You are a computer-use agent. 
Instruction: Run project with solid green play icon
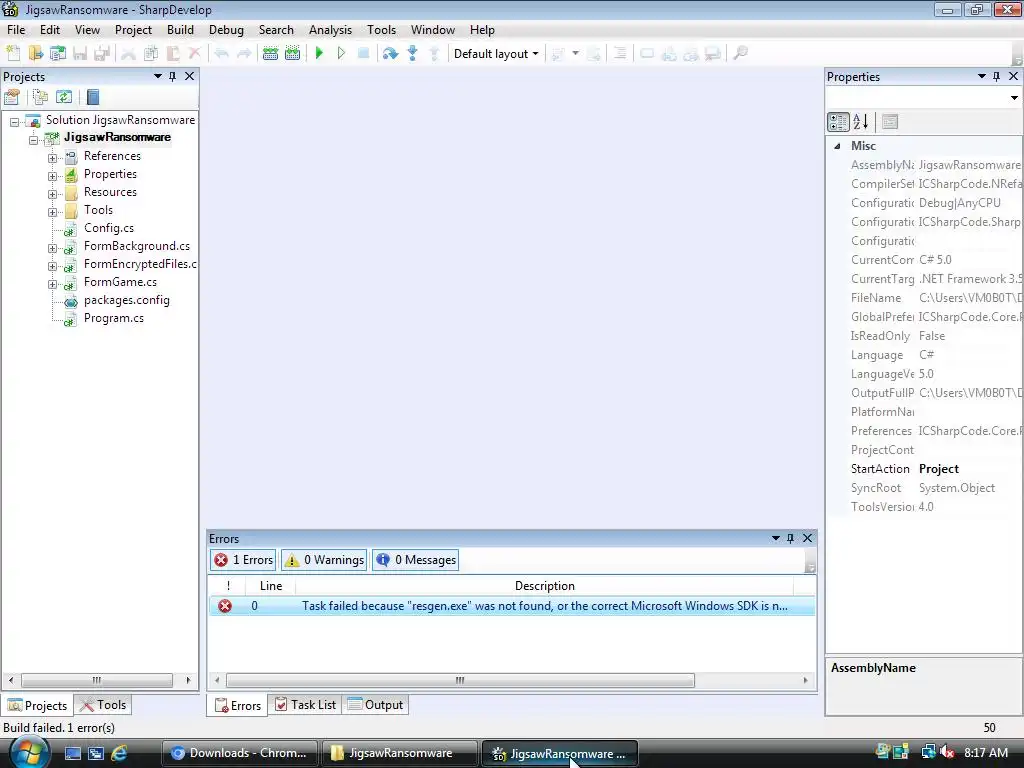pyautogui.click(x=319, y=53)
